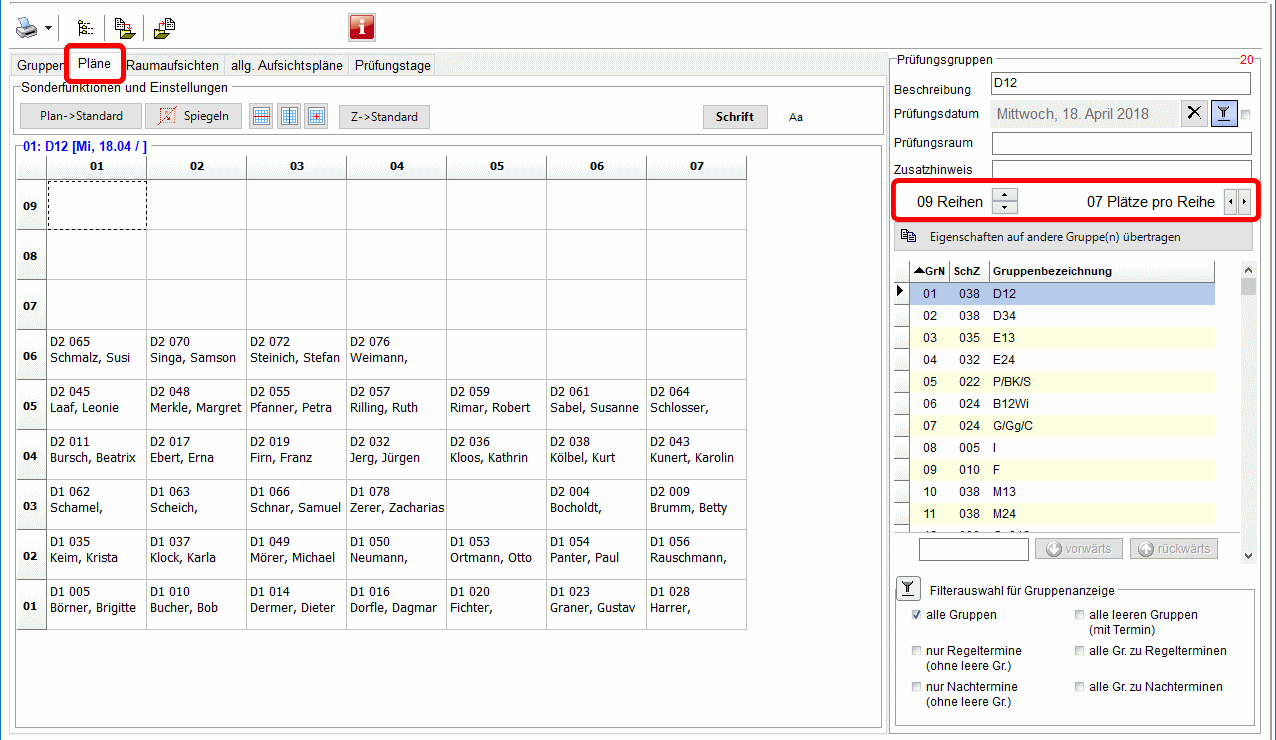The height and width of the screenshot is (740, 1276).
Task: Clear exam date with the X button
Action: coord(1194,113)
